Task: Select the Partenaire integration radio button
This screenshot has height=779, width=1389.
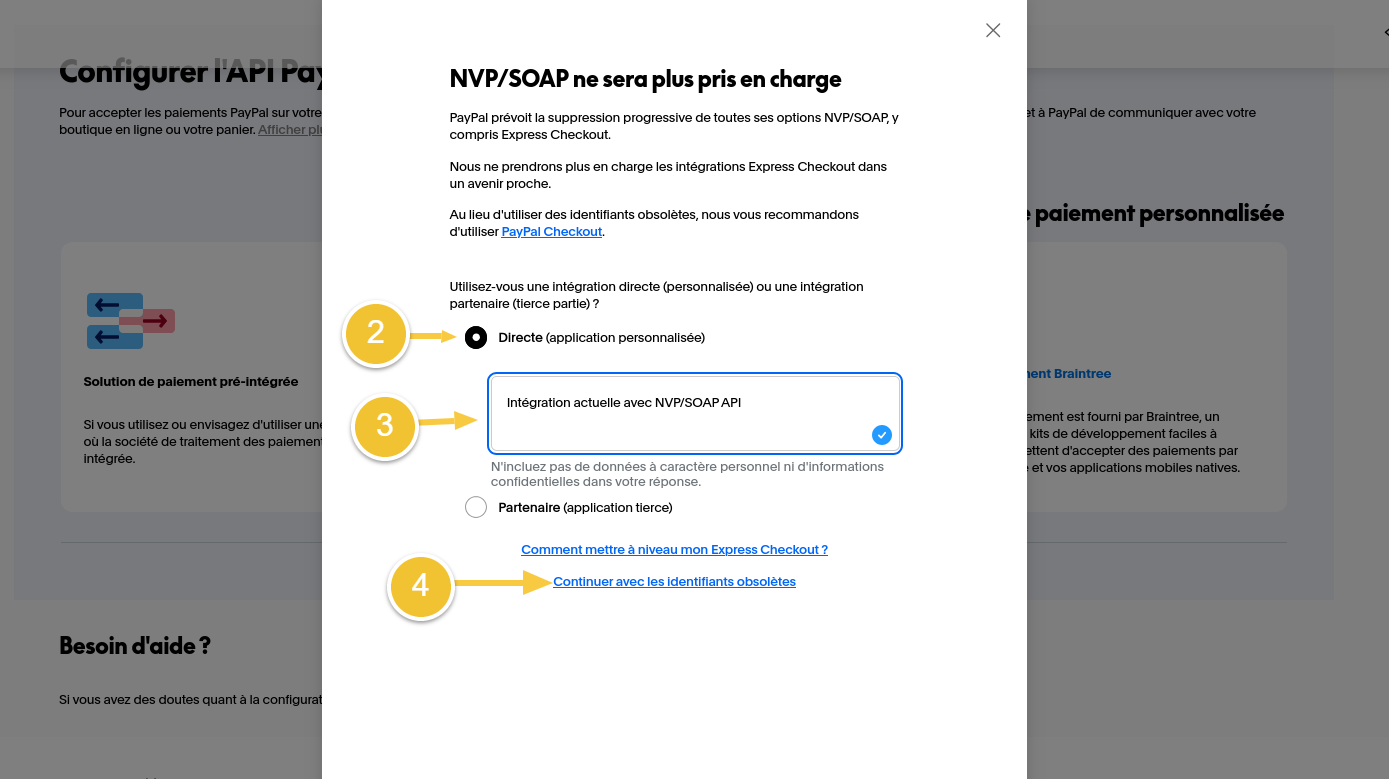Action: pos(476,507)
